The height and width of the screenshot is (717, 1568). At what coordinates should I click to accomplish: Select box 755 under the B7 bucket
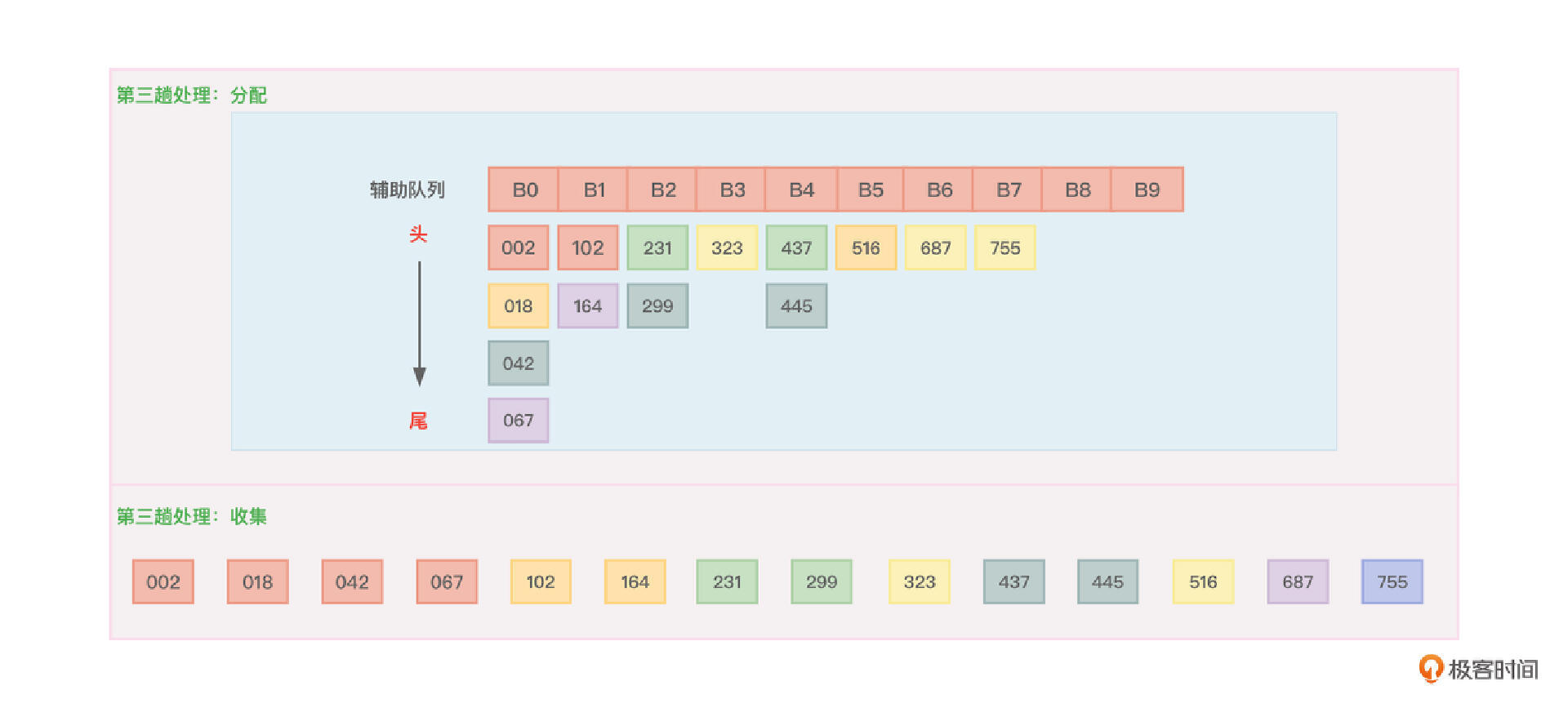1005,248
